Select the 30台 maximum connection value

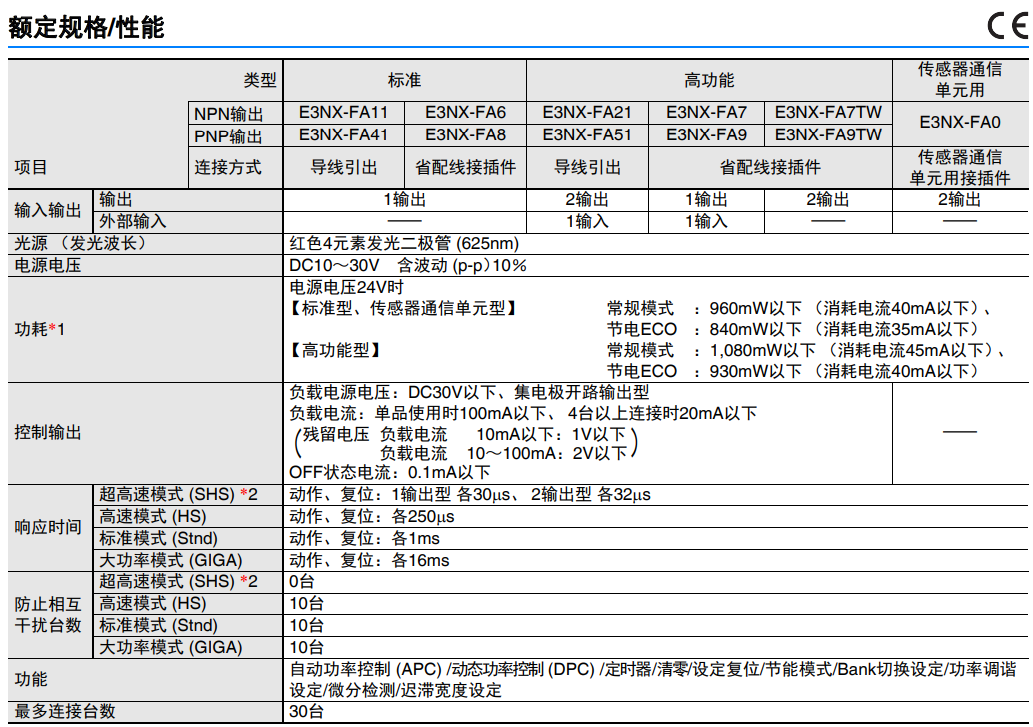click(x=306, y=711)
